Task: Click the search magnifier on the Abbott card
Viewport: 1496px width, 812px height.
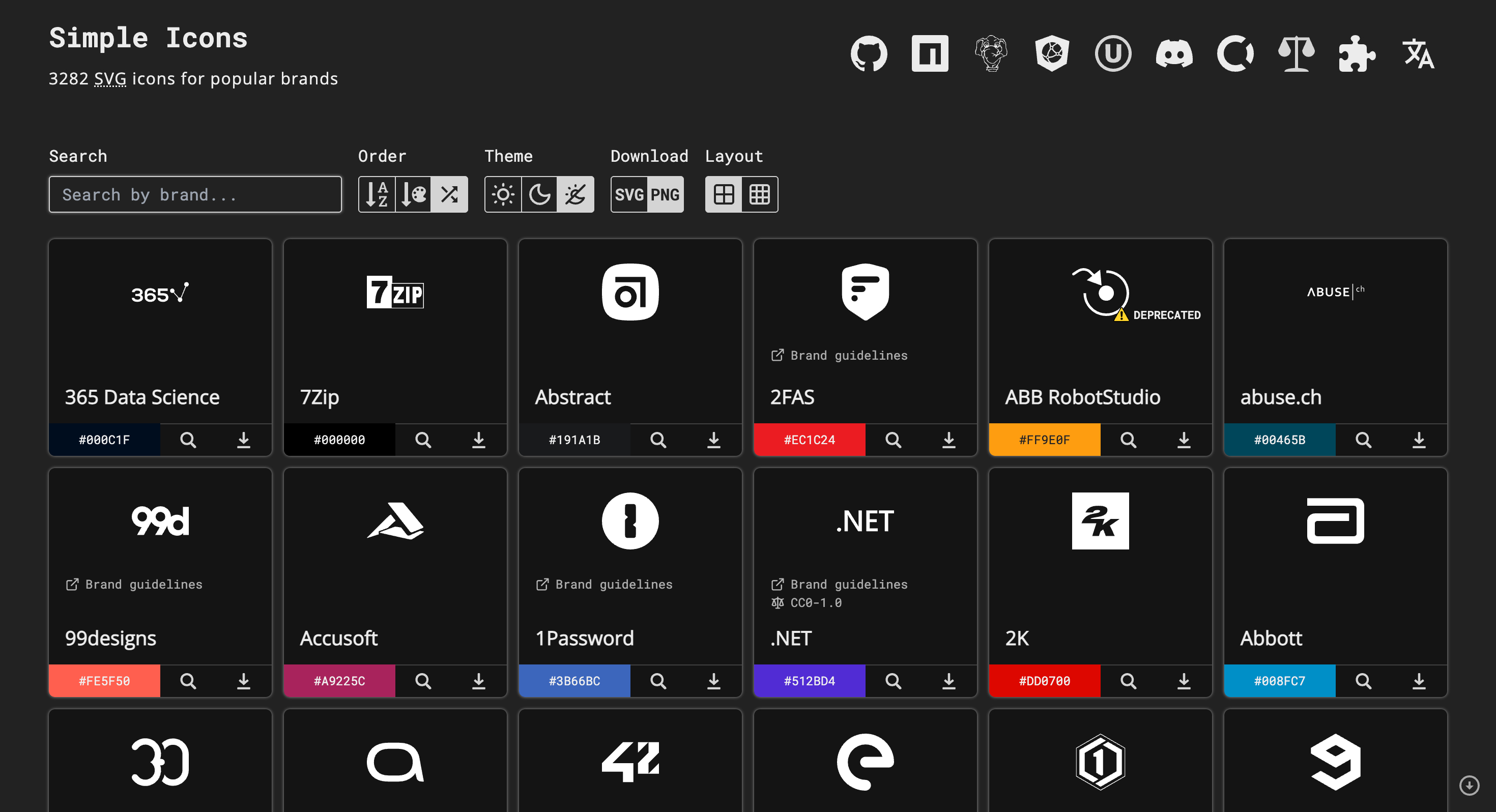Action: (x=1363, y=681)
